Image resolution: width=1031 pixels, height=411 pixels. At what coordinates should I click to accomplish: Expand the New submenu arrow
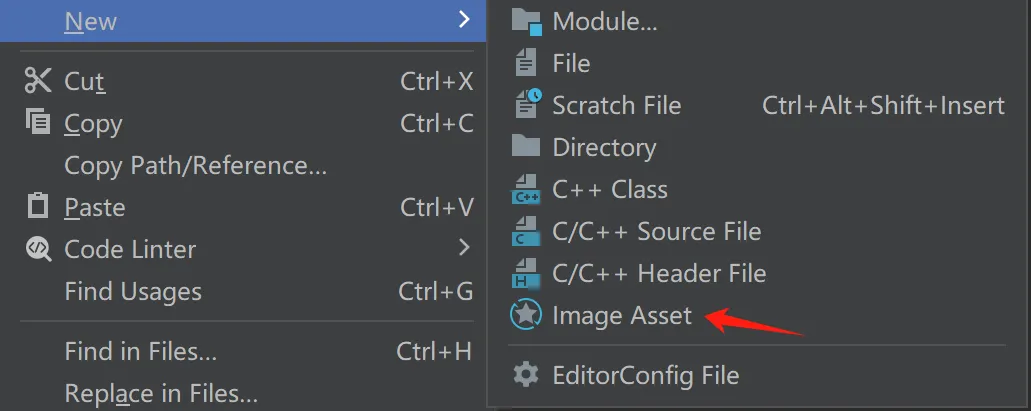pos(464,20)
